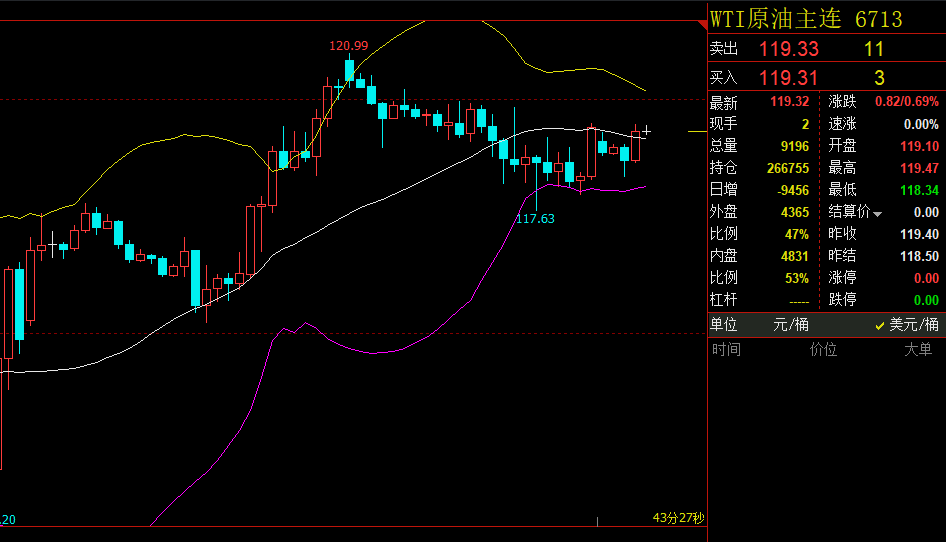946x542 pixels.
Task: Click the 买入 price 119.31
Action: point(789,78)
